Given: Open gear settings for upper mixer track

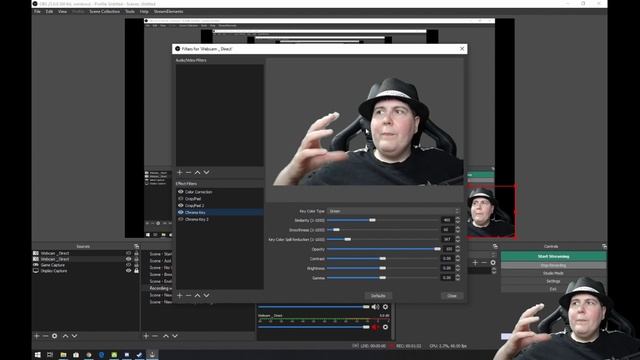Looking at the screenshot, I should tap(385, 307).
